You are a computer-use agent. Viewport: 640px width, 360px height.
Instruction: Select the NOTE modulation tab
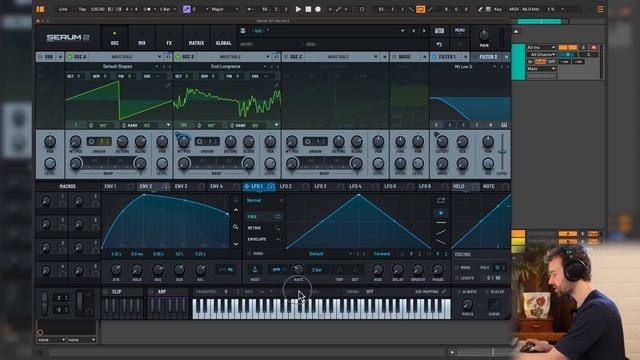coord(489,187)
